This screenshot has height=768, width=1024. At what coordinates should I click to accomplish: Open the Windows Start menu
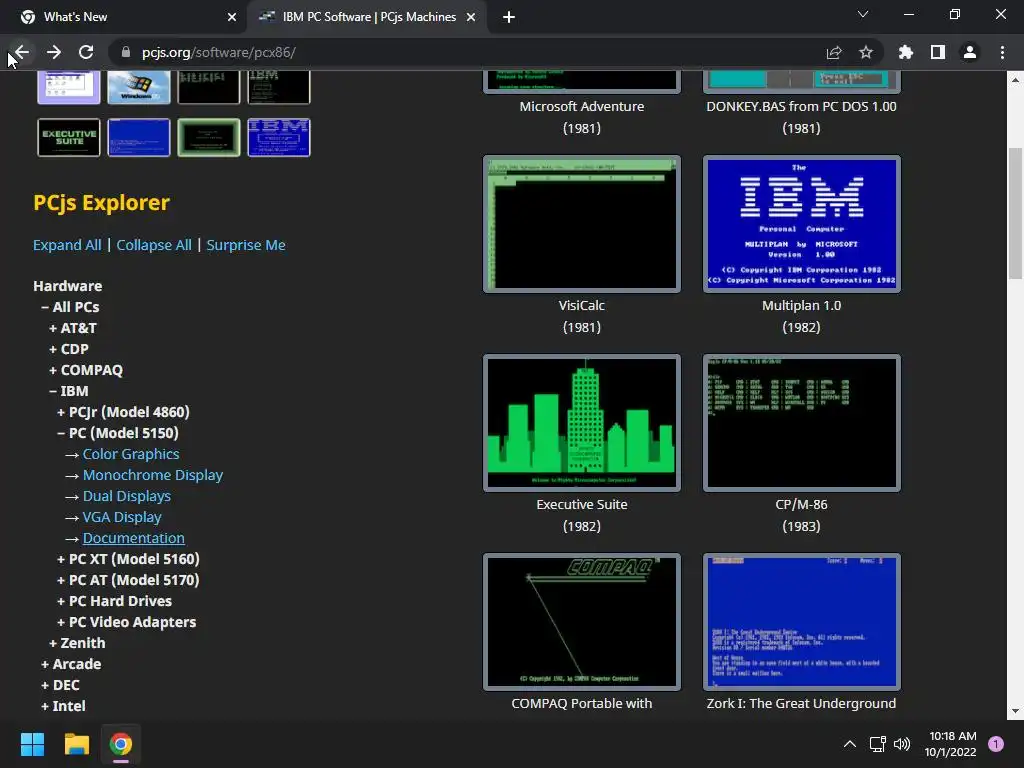[32, 744]
